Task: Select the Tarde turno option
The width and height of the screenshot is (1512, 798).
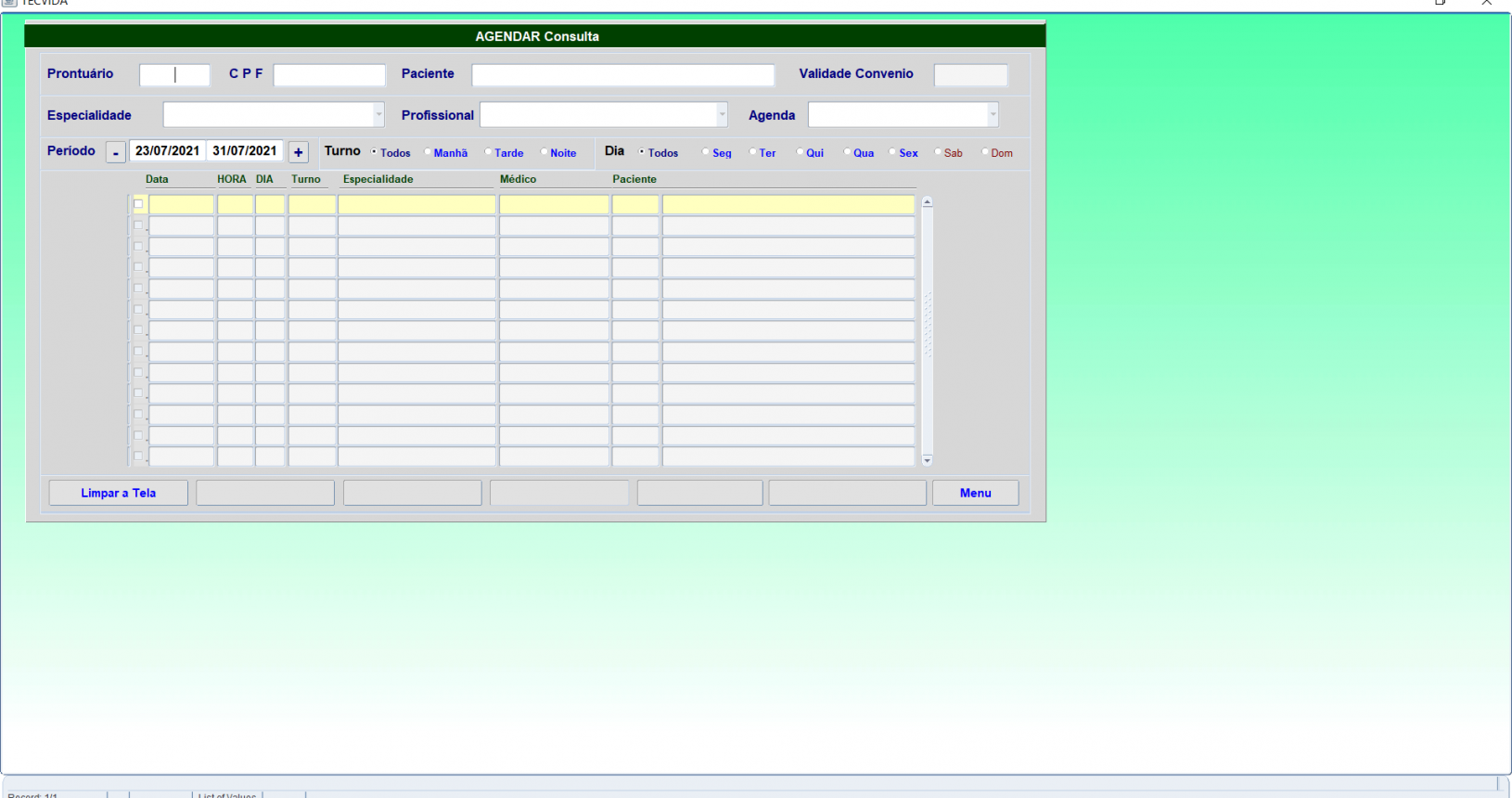Action: [488, 152]
